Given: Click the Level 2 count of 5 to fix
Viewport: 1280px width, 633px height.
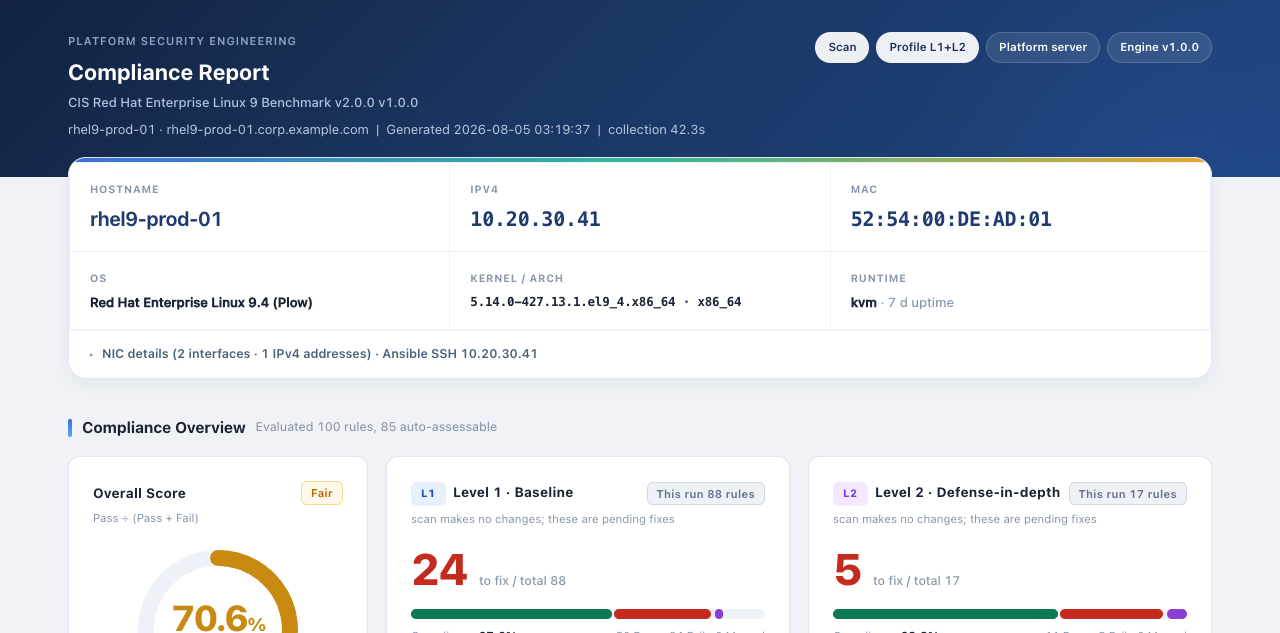Looking at the screenshot, I should [847, 570].
